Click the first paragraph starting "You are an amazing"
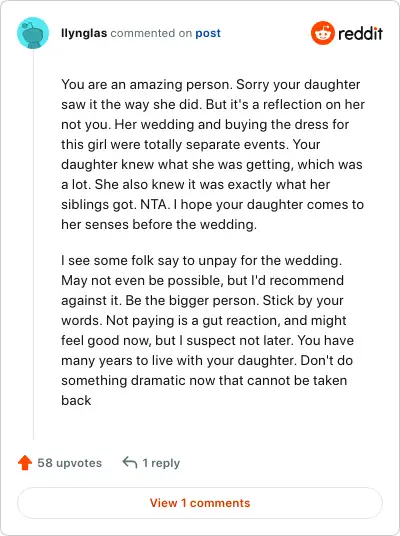This screenshot has width=400, height=536. tap(213, 154)
